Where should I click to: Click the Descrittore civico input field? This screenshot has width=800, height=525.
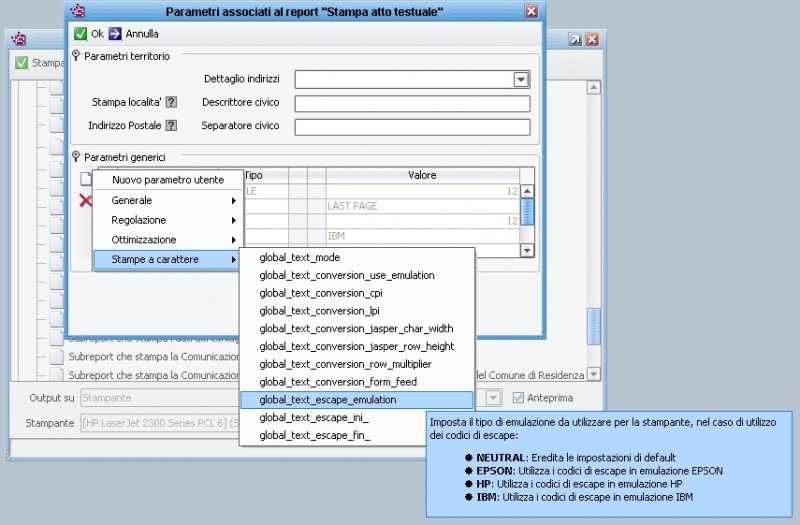[x=412, y=103]
